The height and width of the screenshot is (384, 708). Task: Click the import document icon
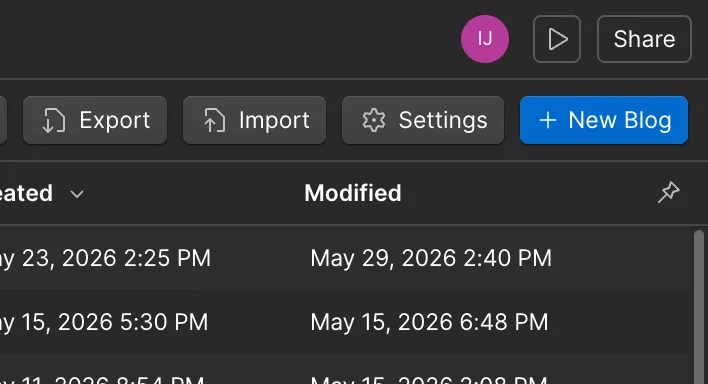point(214,120)
